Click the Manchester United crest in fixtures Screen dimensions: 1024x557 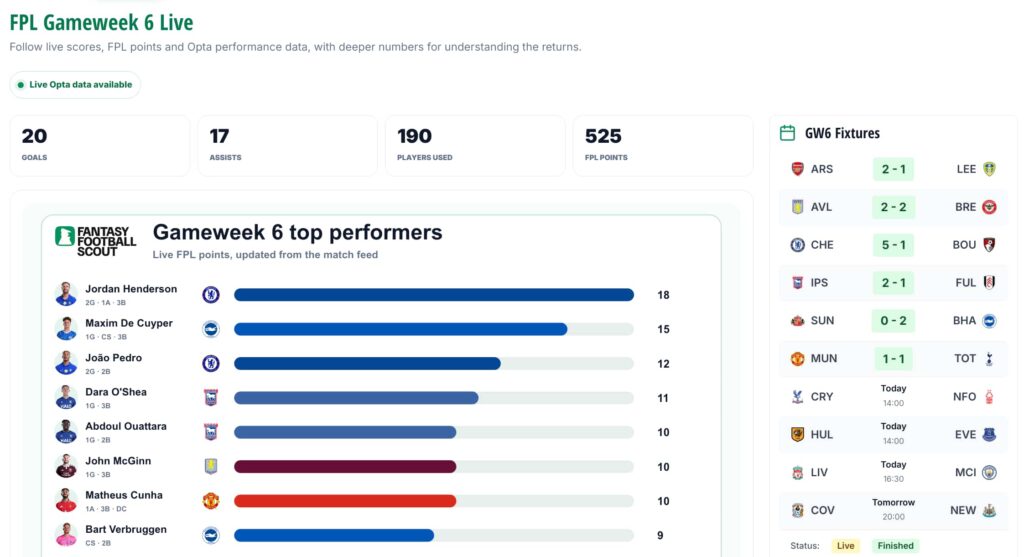click(x=797, y=358)
